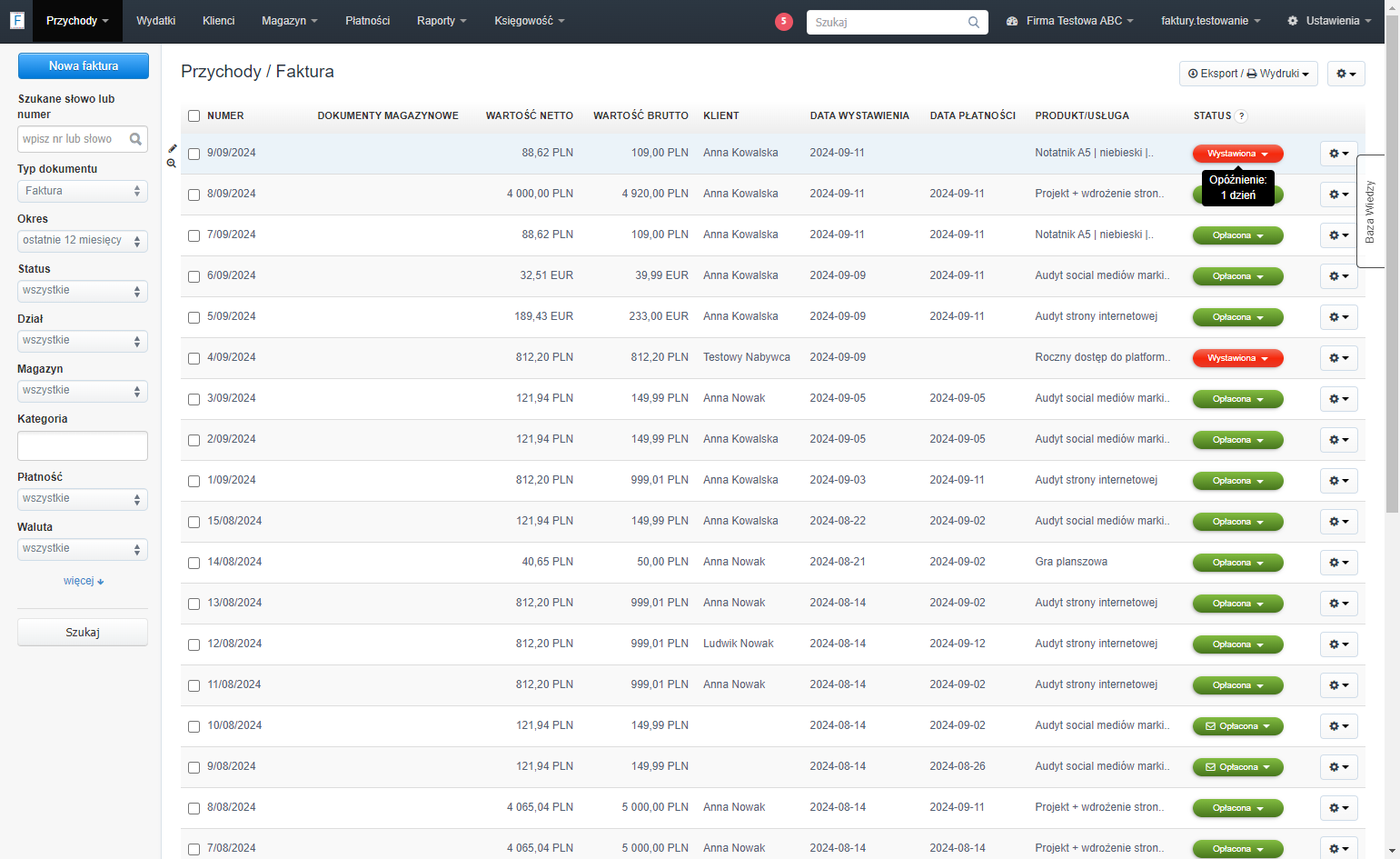Open gear actions for invoice 6/09/2024
Image resolution: width=1400 pixels, height=859 pixels.
(1338, 276)
